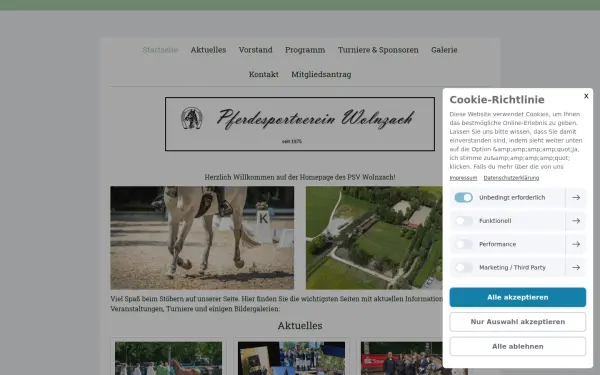Open the Programm menu item

tap(305, 50)
